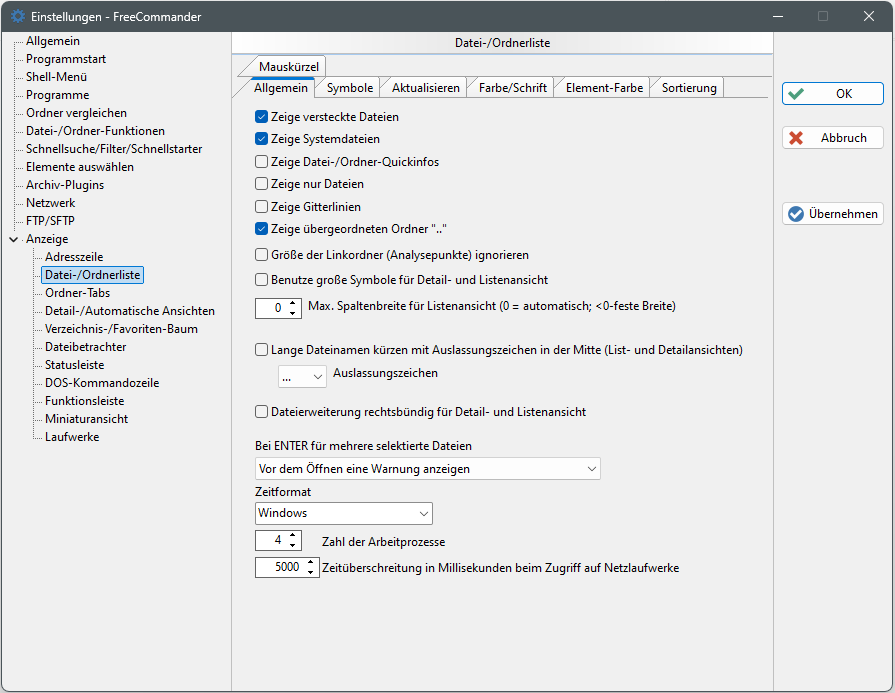Screen dimensions: 895x693
Task: Select Datei-/Ordnerliste tree item
Action: click(x=92, y=275)
